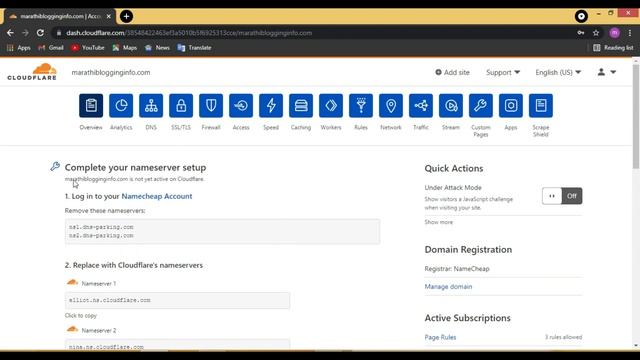
Task: Click the ns1.dns-parking.com nameserver text
Action: coord(101,227)
